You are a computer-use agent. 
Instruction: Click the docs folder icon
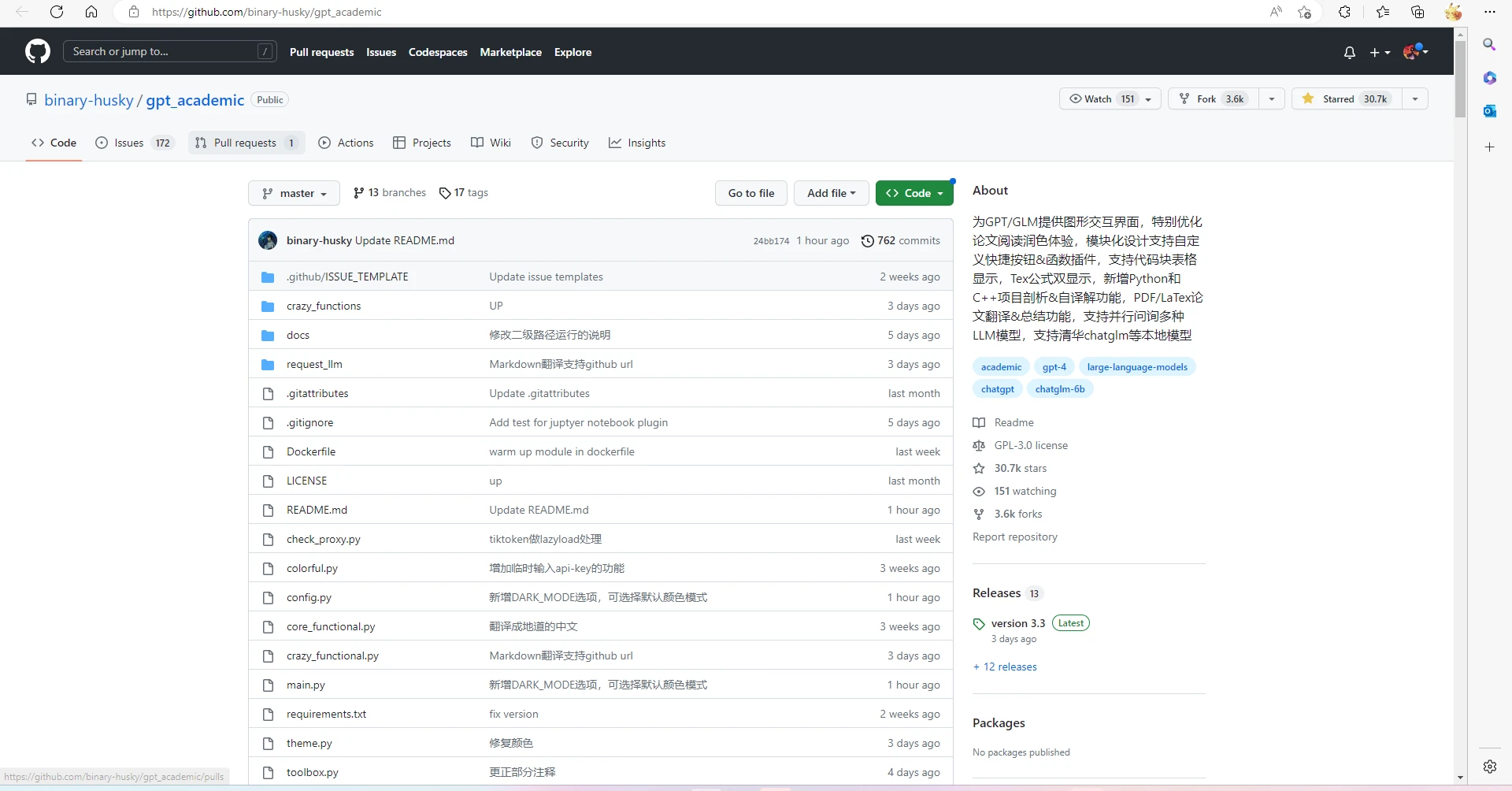click(268, 336)
